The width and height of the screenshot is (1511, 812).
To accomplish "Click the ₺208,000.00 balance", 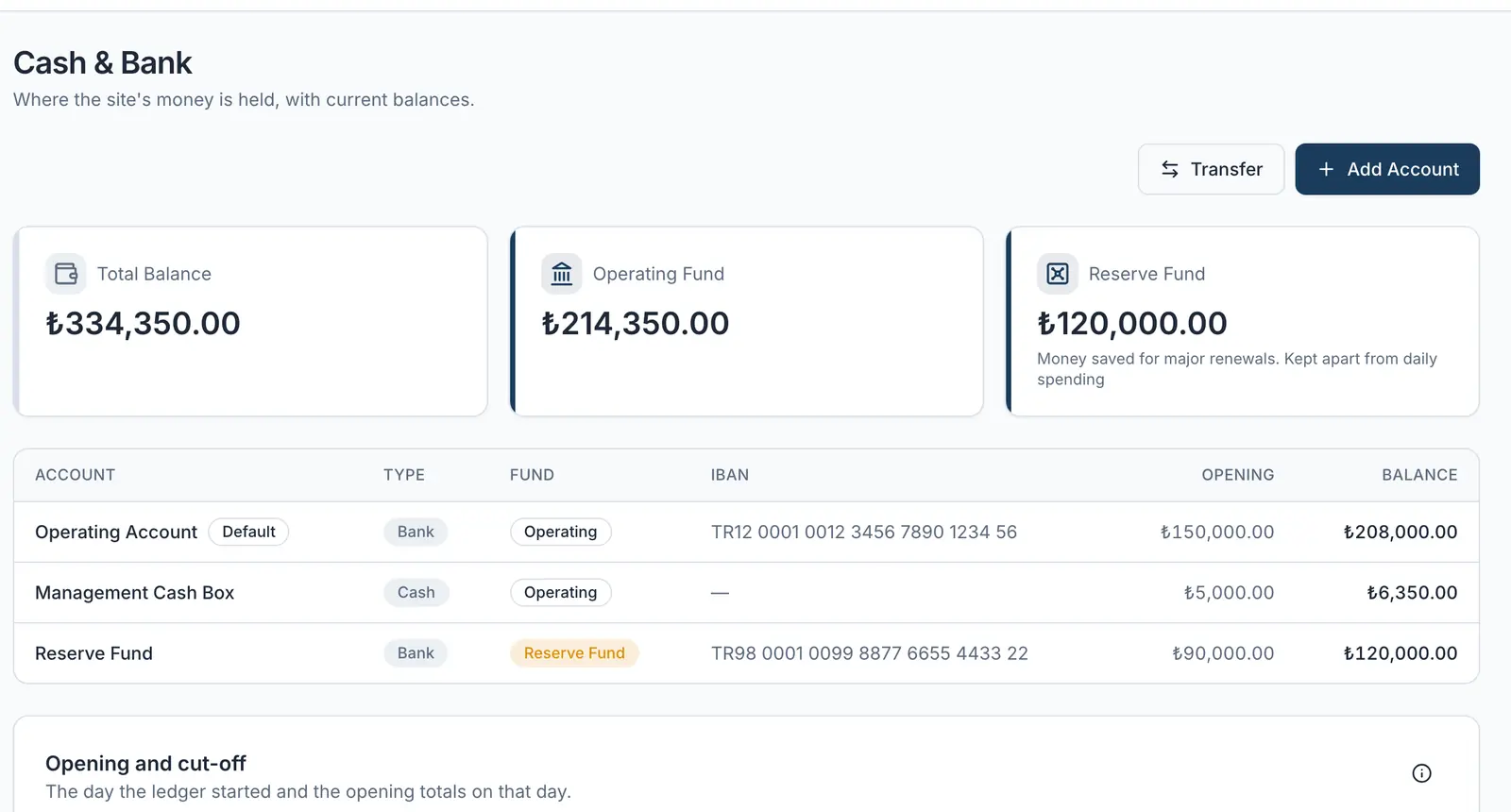I will 1401,532.
